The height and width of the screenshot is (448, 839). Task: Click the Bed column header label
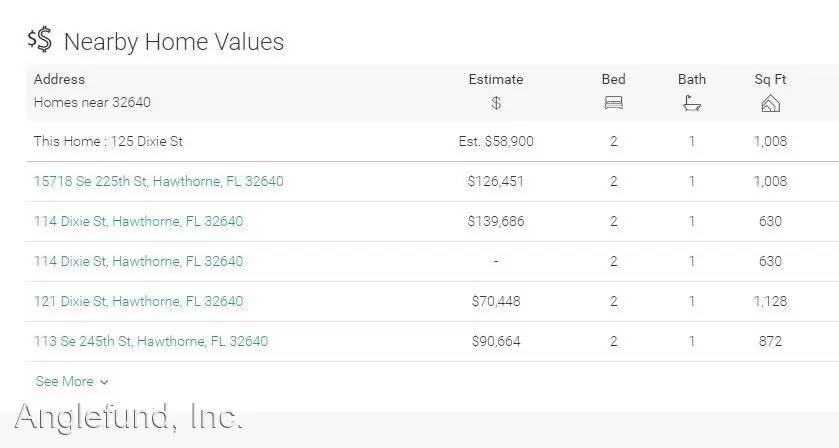614,79
